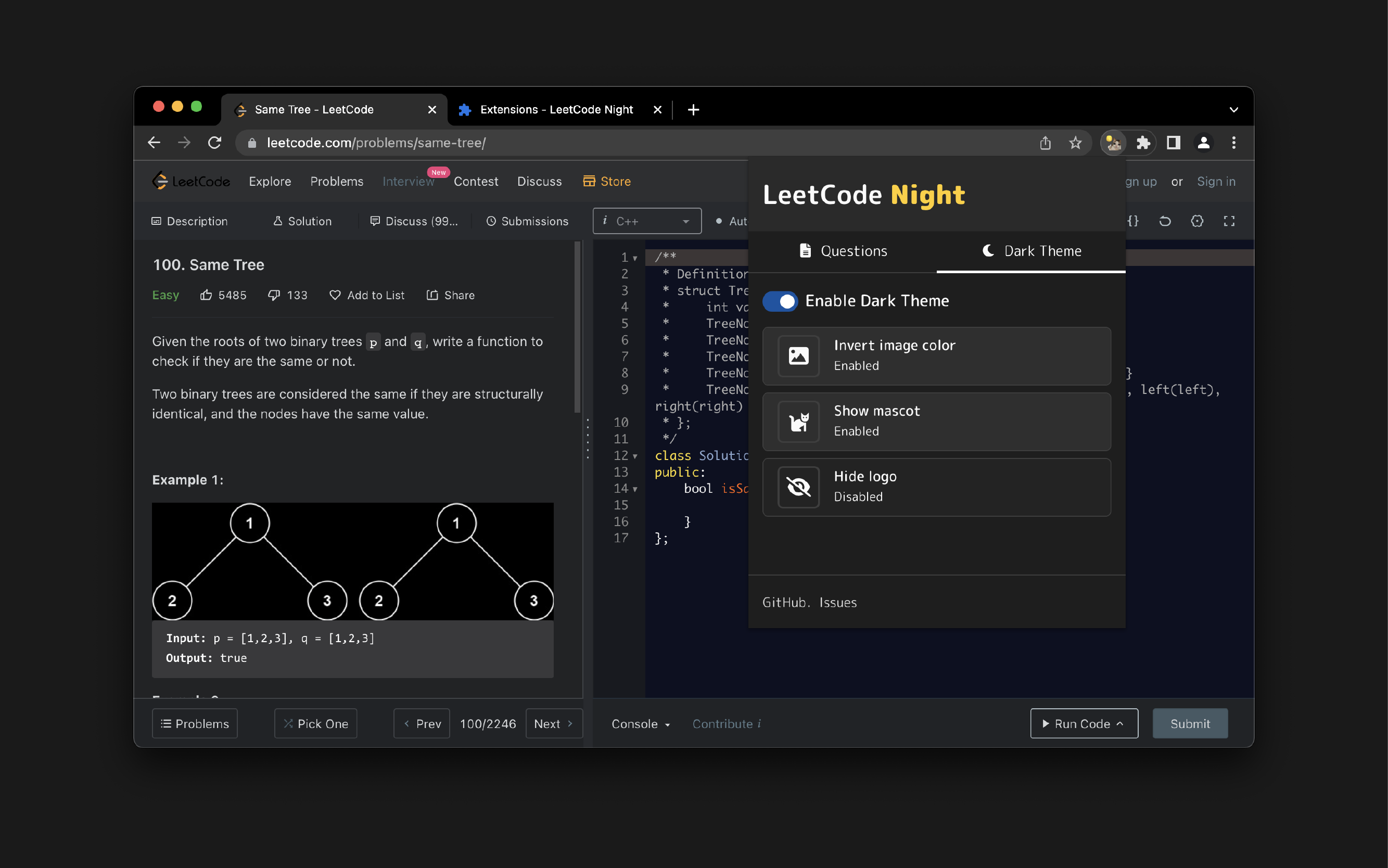Image resolution: width=1388 pixels, height=868 pixels.
Task: Click the Contribute info icon
Action: click(x=759, y=724)
